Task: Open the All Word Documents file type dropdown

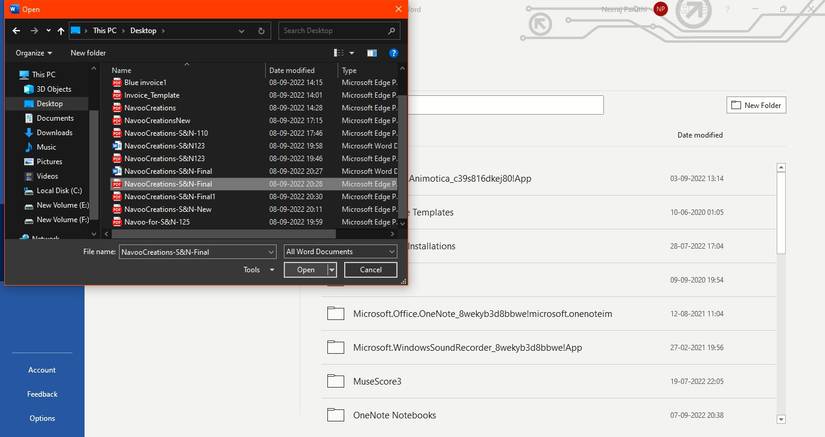Action: point(340,252)
